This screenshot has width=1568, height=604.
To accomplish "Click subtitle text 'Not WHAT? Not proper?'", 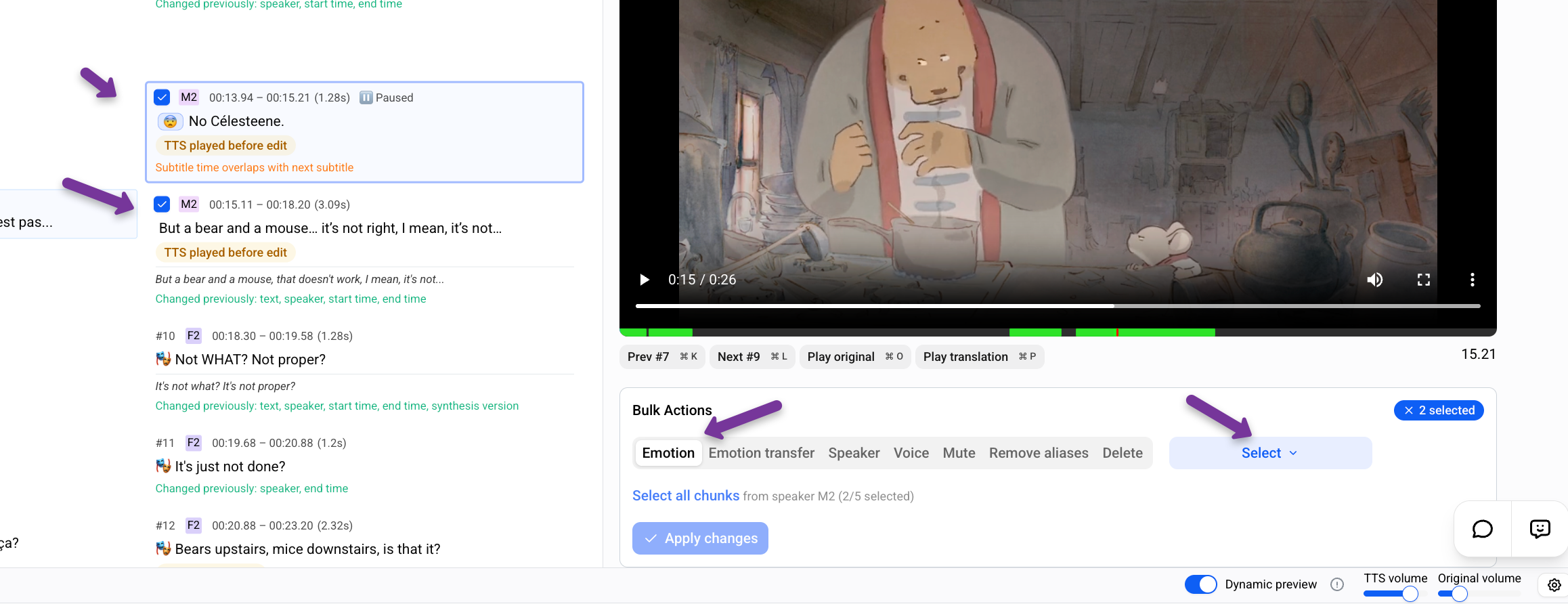I will pyautogui.click(x=251, y=360).
